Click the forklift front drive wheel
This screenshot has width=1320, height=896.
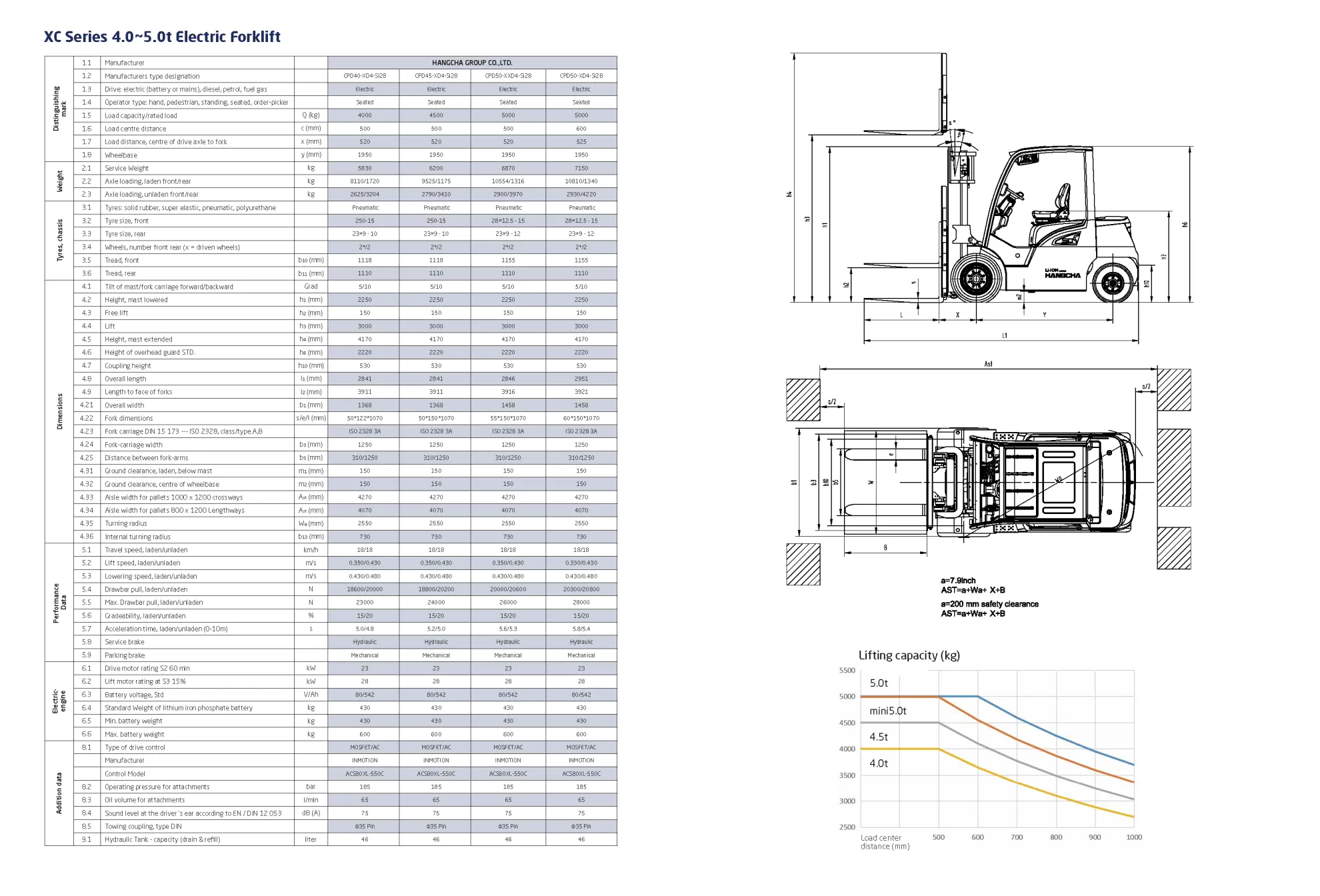[977, 279]
